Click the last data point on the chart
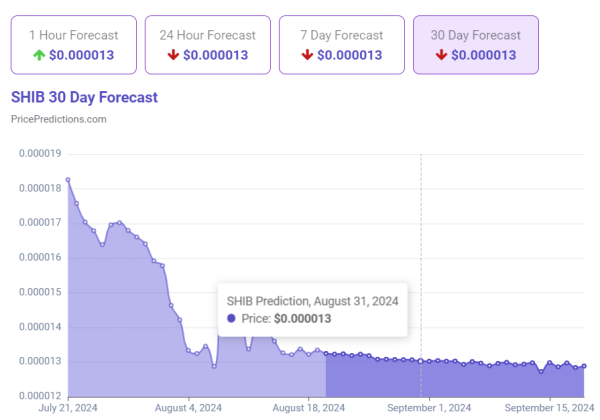The width and height of the screenshot is (600, 420). 584,366
